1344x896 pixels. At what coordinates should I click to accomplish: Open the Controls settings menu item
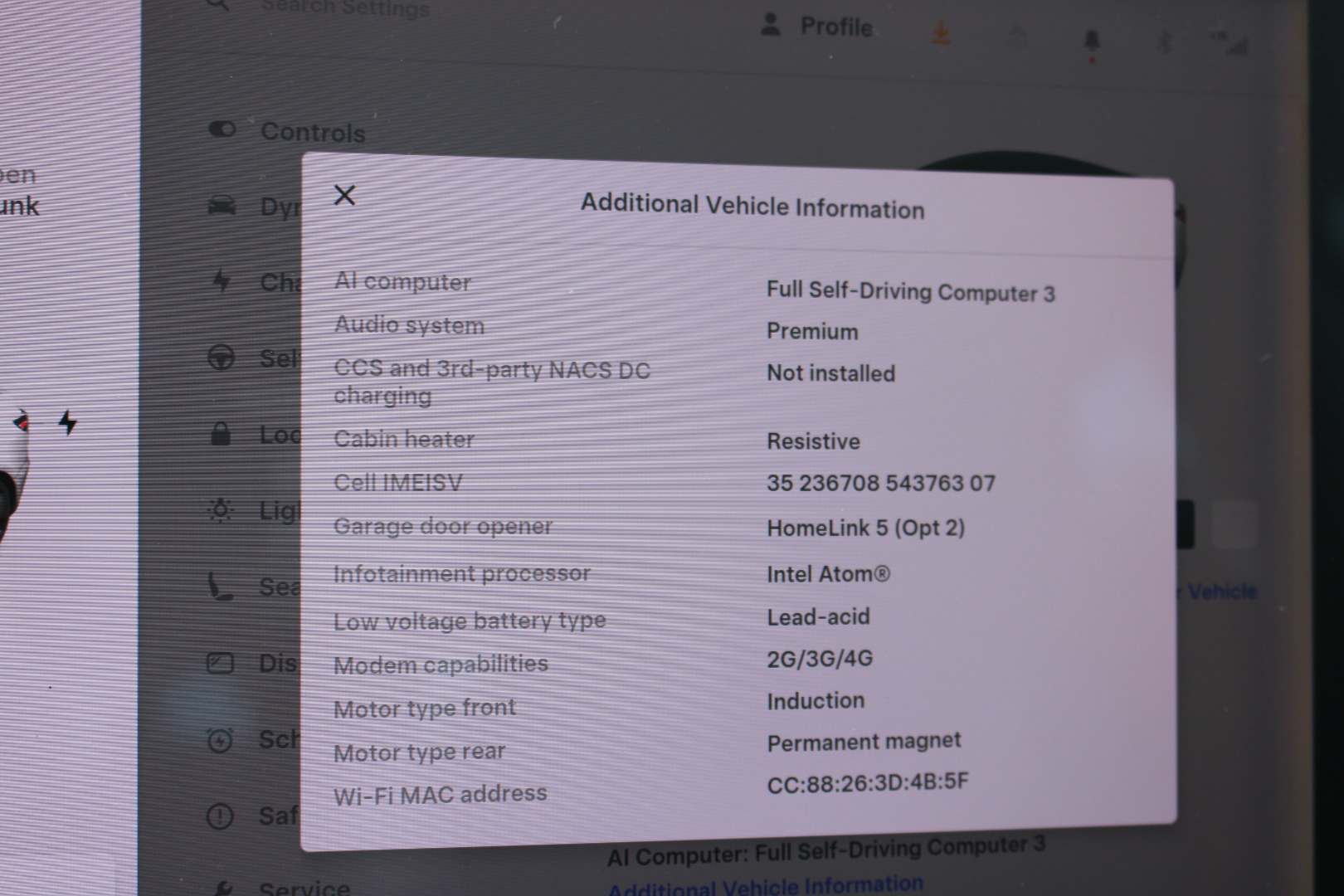coord(313,133)
